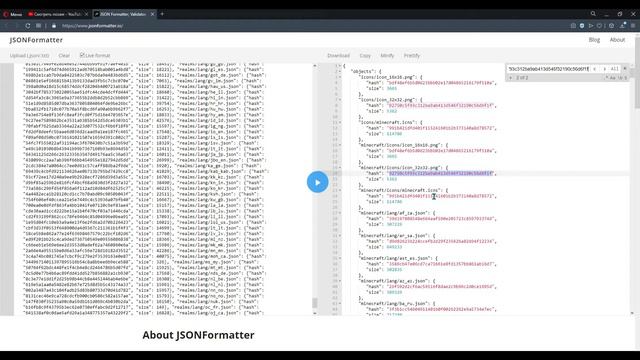640x360 pixels.
Task: Click the padlock site security icon
Action: (x=54, y=26)
